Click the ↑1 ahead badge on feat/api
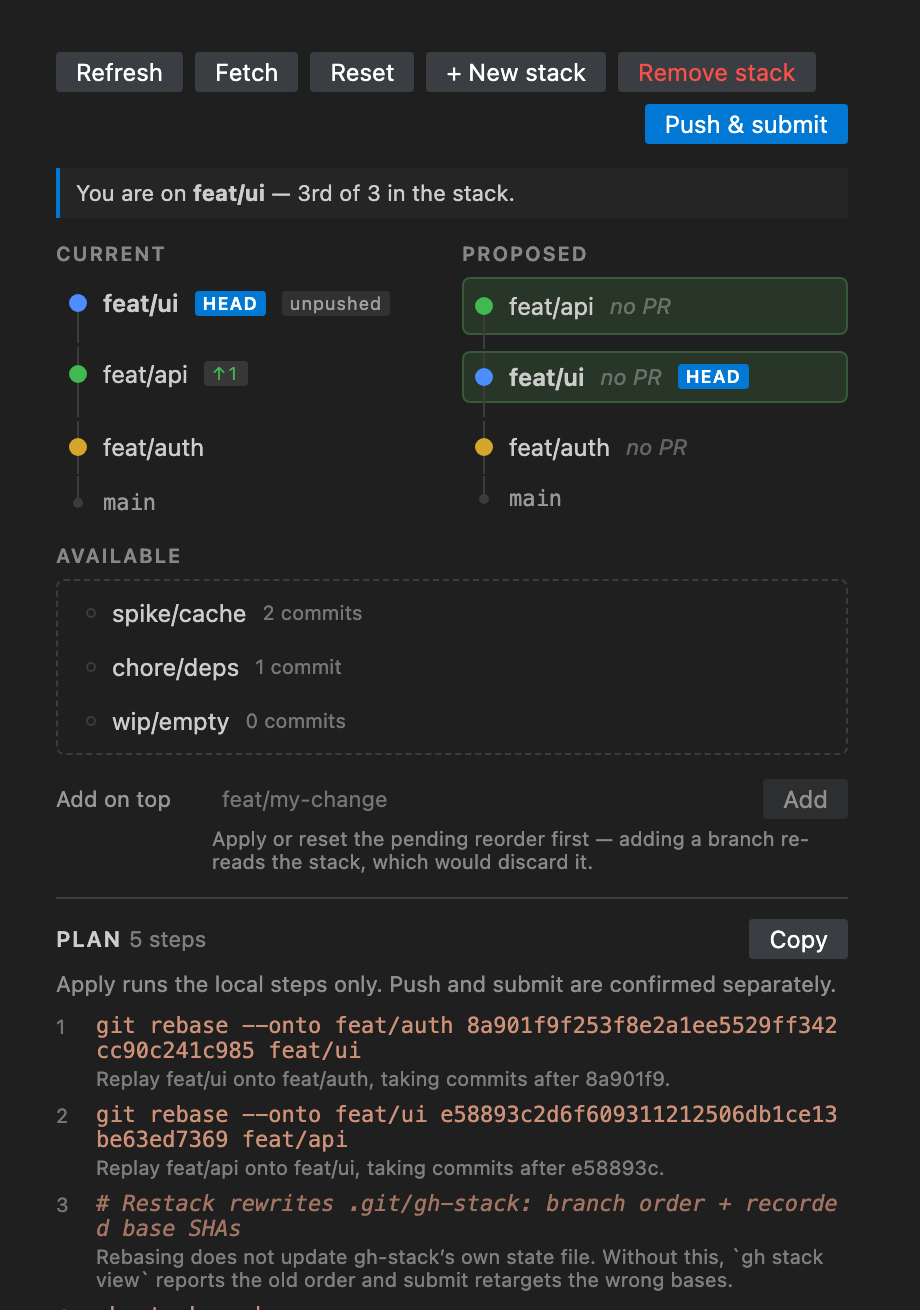Image resolution: width=920 pixels, height=1310 pixels. [226, 374]
